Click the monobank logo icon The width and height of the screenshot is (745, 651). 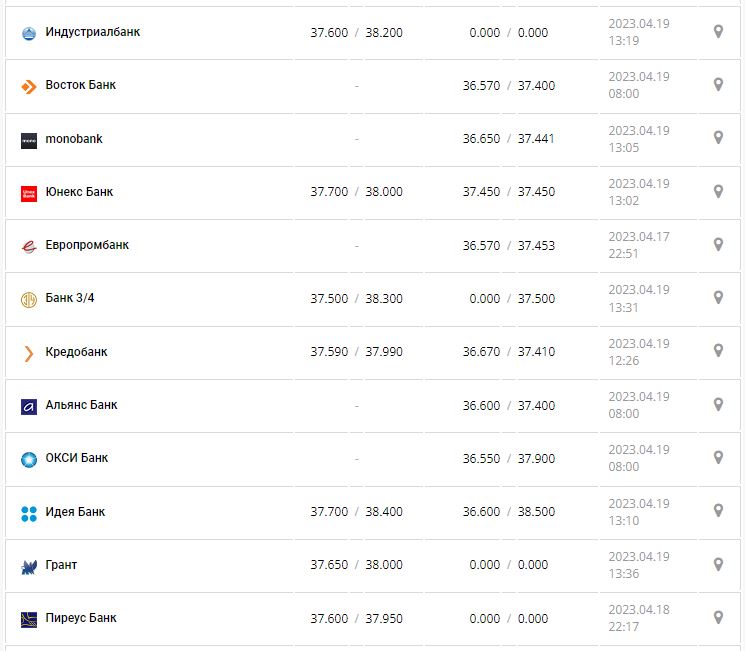point(29,140)
